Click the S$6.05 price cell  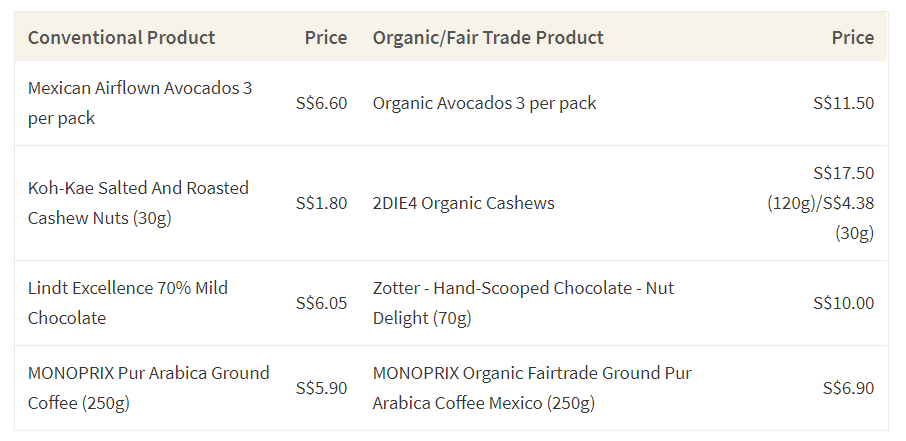pyautogui.click(x=321, y=303)
